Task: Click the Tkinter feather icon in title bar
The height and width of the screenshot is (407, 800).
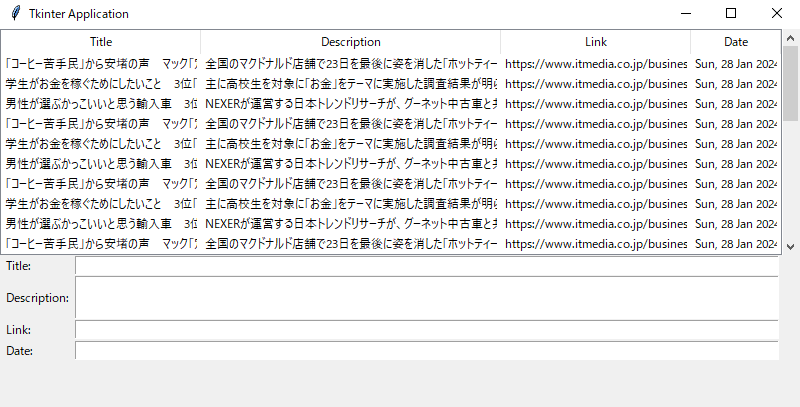Action: [x=15, y=14]
